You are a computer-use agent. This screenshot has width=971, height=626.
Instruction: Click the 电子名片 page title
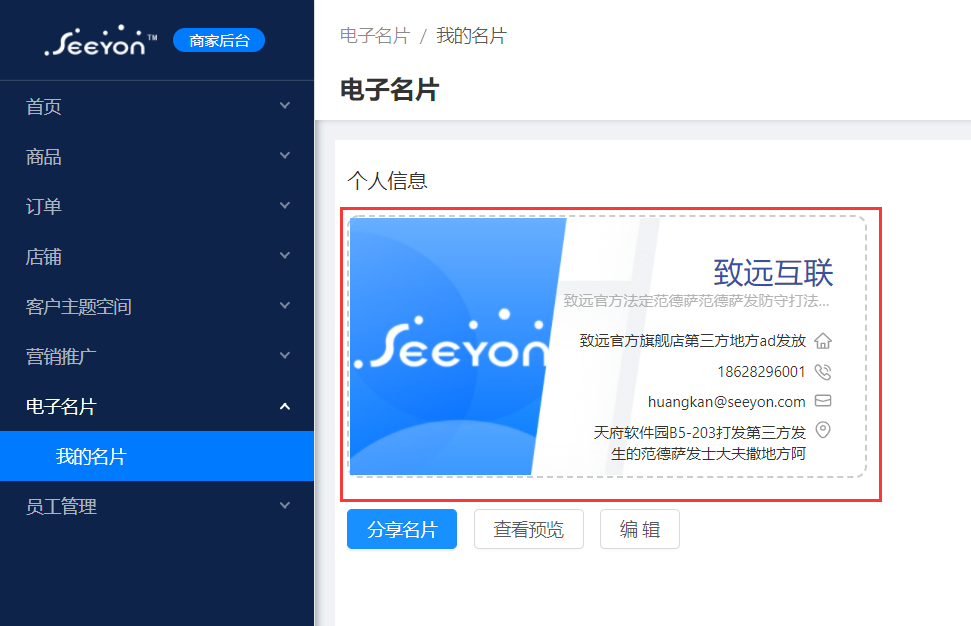[x=390, y=90]
